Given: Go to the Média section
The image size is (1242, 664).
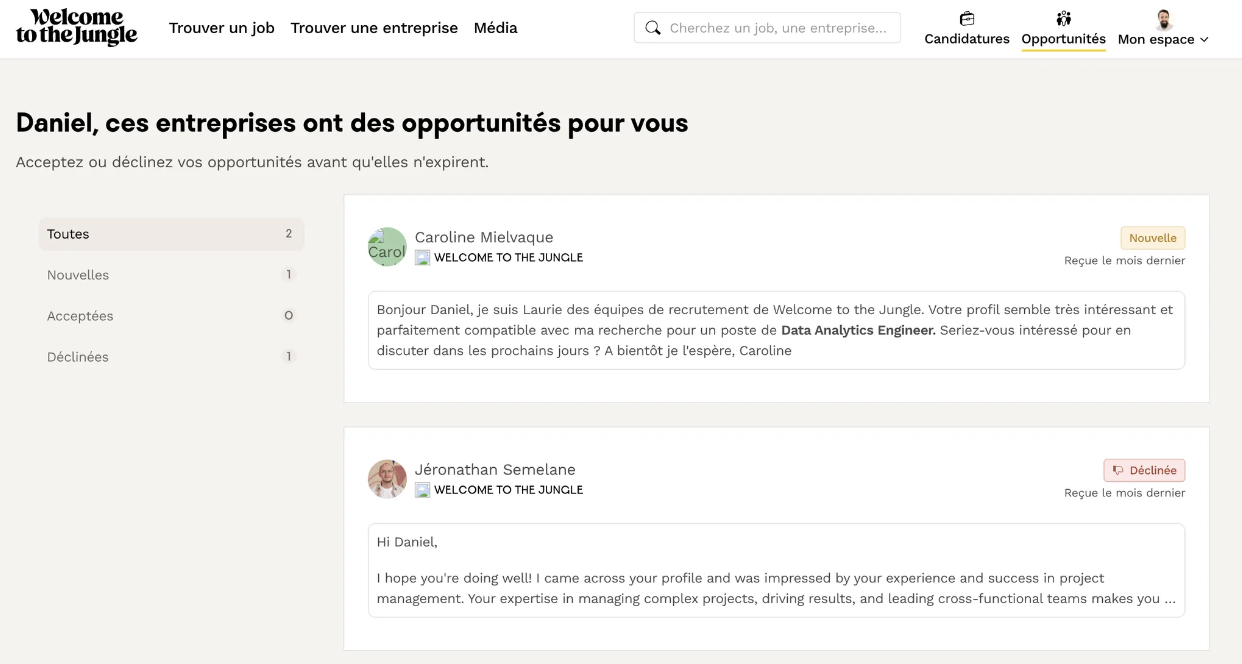Looking at the screenshot, I should point(496,28).
